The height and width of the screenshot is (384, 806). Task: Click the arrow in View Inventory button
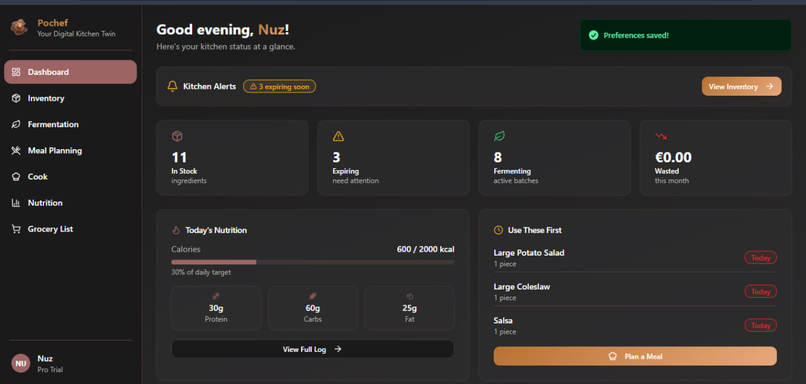click(770, 86)
